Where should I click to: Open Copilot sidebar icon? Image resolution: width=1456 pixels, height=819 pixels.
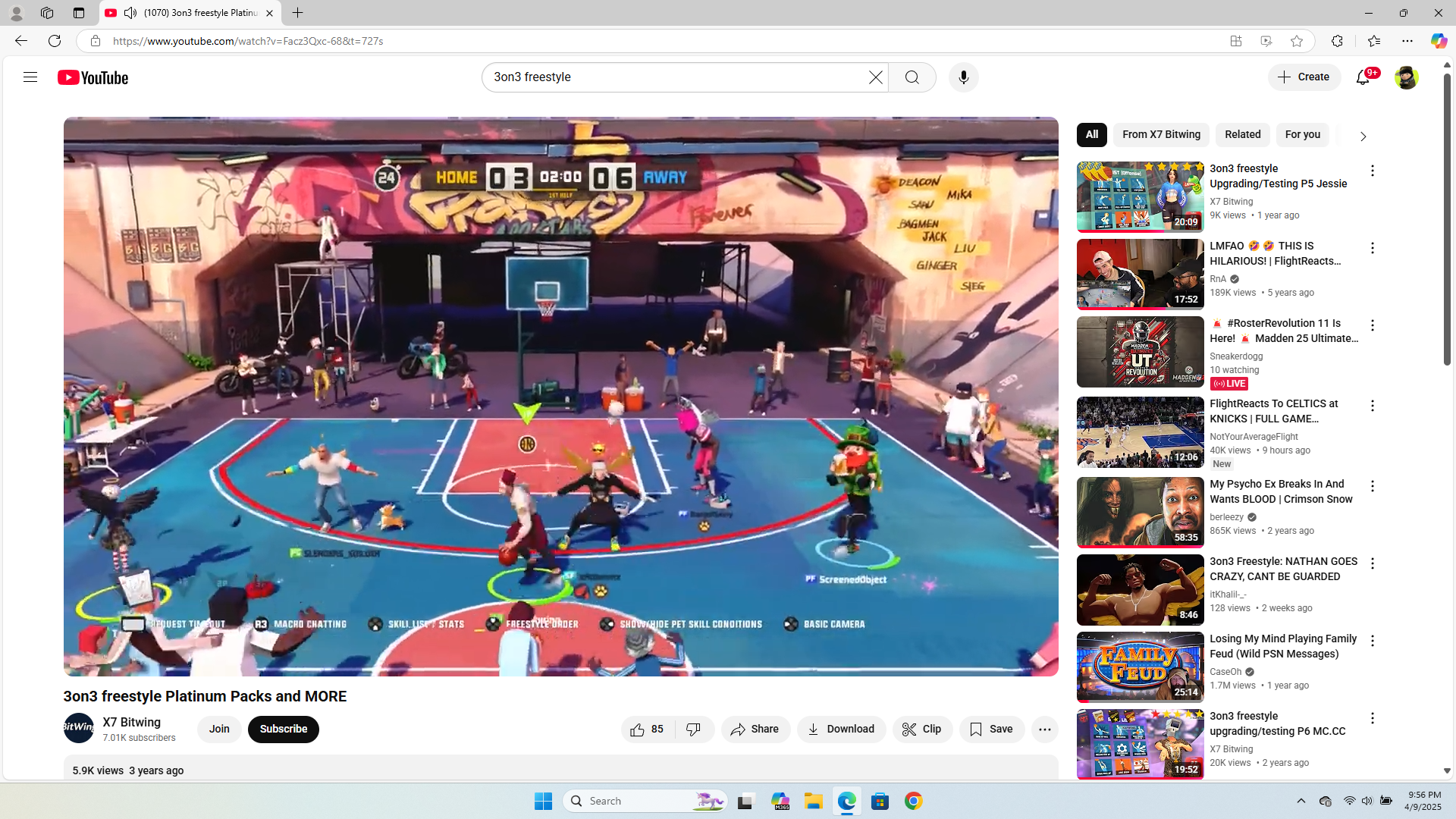(1439, 41)
